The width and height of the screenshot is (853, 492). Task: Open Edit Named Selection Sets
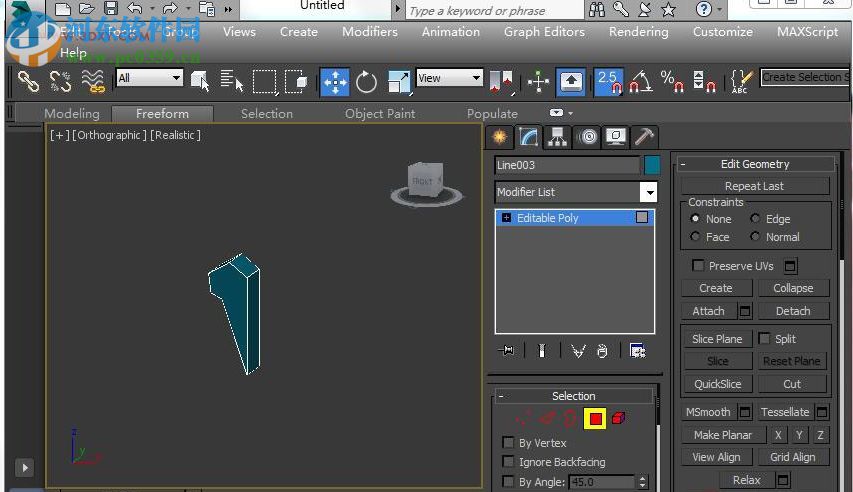pyautogui.click(x=741, y=82)
